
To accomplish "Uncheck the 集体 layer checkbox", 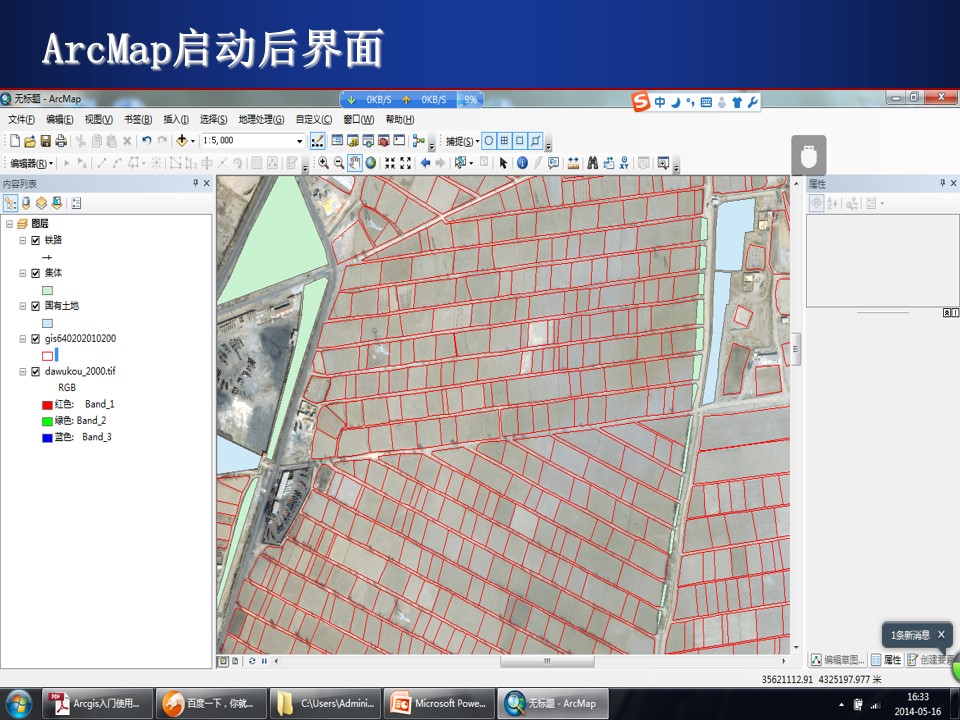I will pyautogui.click(x=36, y=273).
